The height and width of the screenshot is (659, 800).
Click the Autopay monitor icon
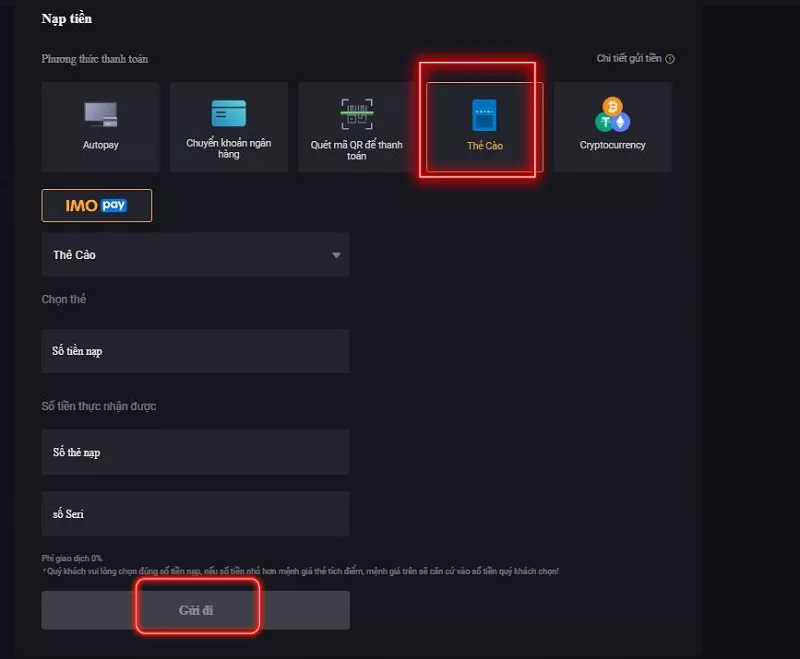(101, 114)
